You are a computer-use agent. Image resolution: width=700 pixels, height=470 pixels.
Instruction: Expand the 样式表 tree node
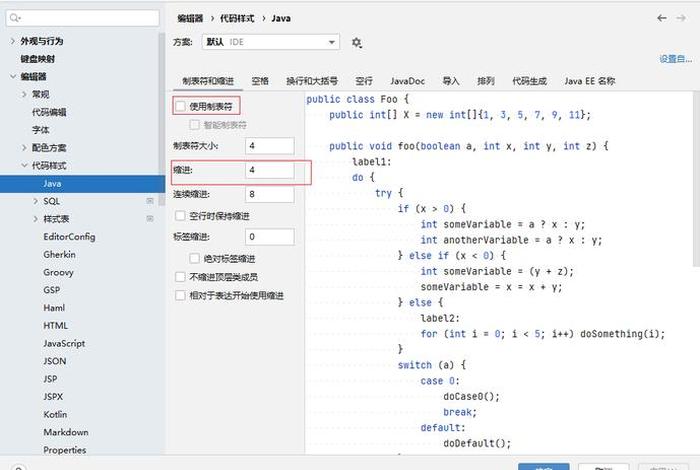click(x=35, y=219)
